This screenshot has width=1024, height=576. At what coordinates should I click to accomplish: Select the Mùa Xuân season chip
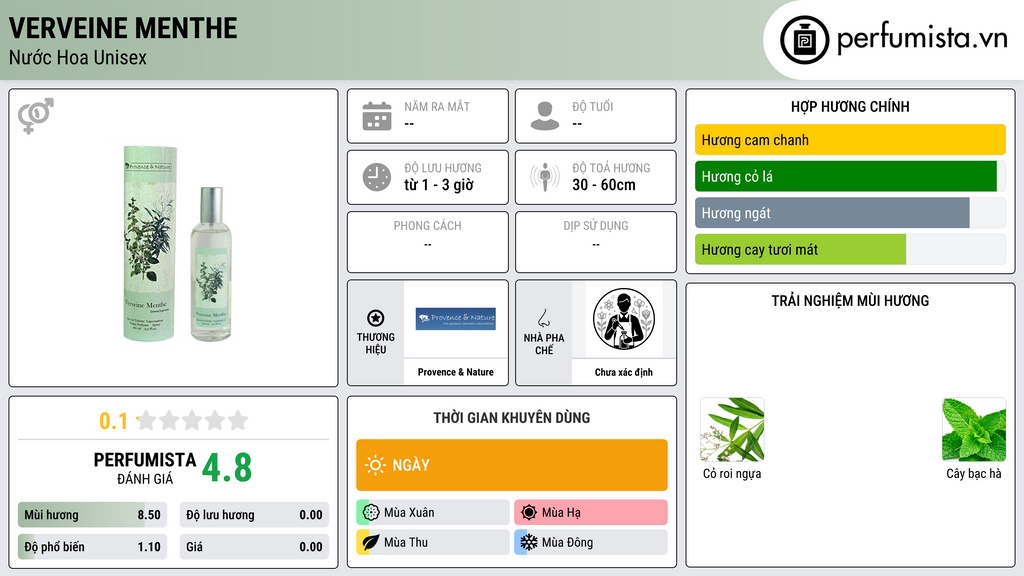coord(433,512)
